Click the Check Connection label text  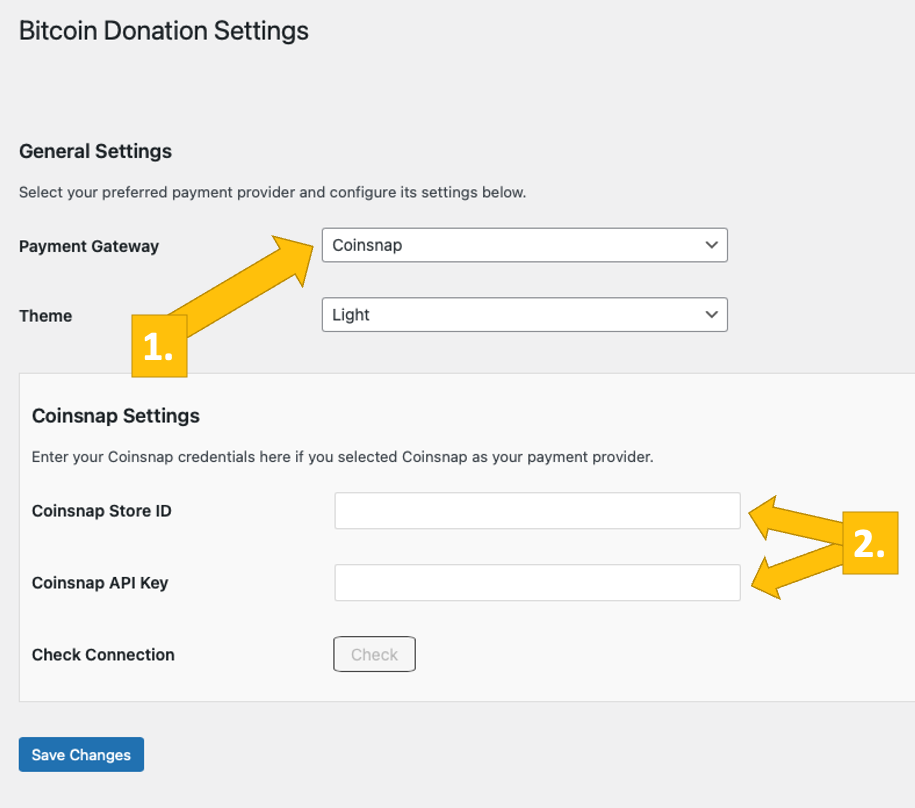[x=103, y=655]
